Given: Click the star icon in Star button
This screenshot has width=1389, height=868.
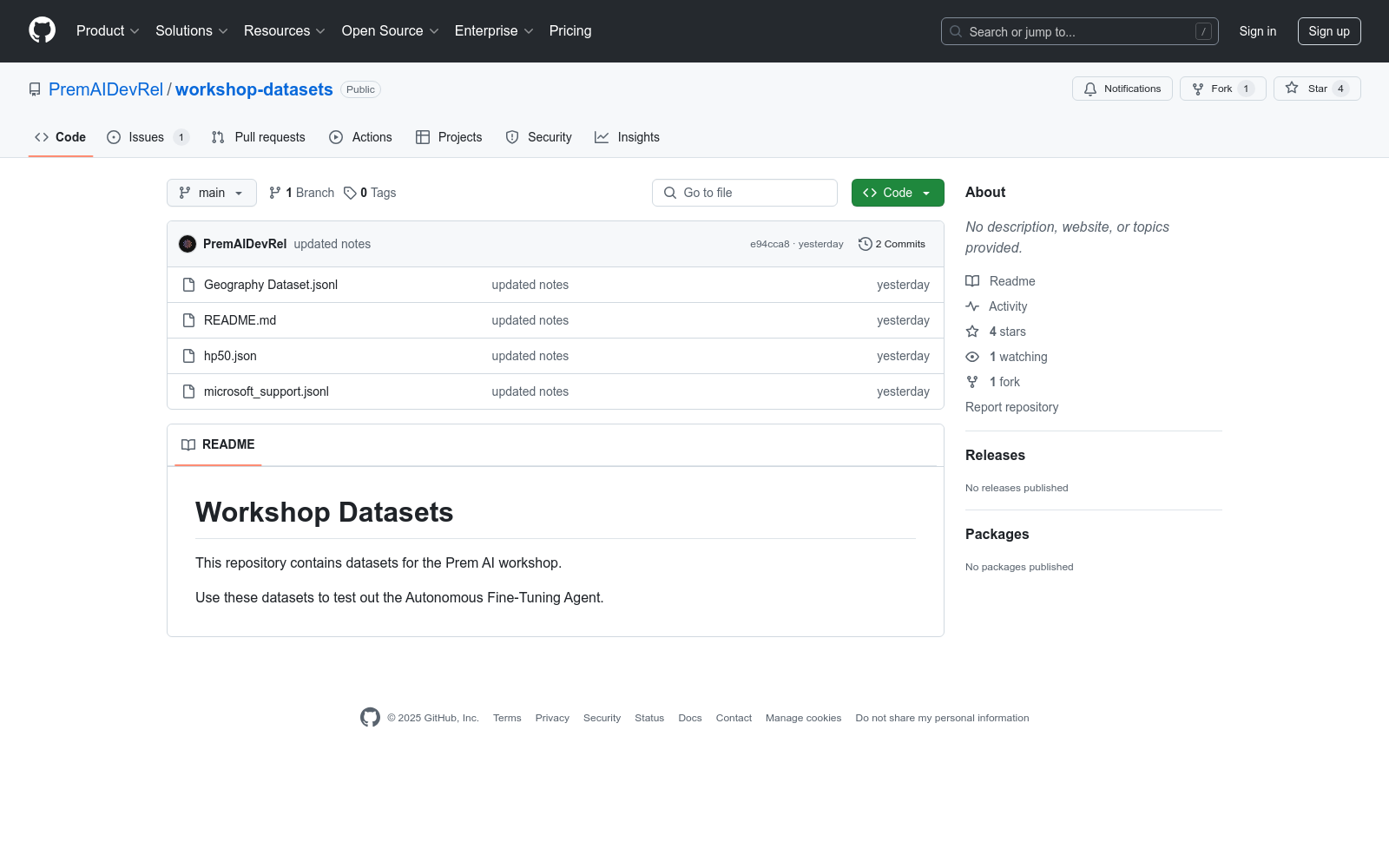Looking at the screenshot, I should coord(1292,89).
